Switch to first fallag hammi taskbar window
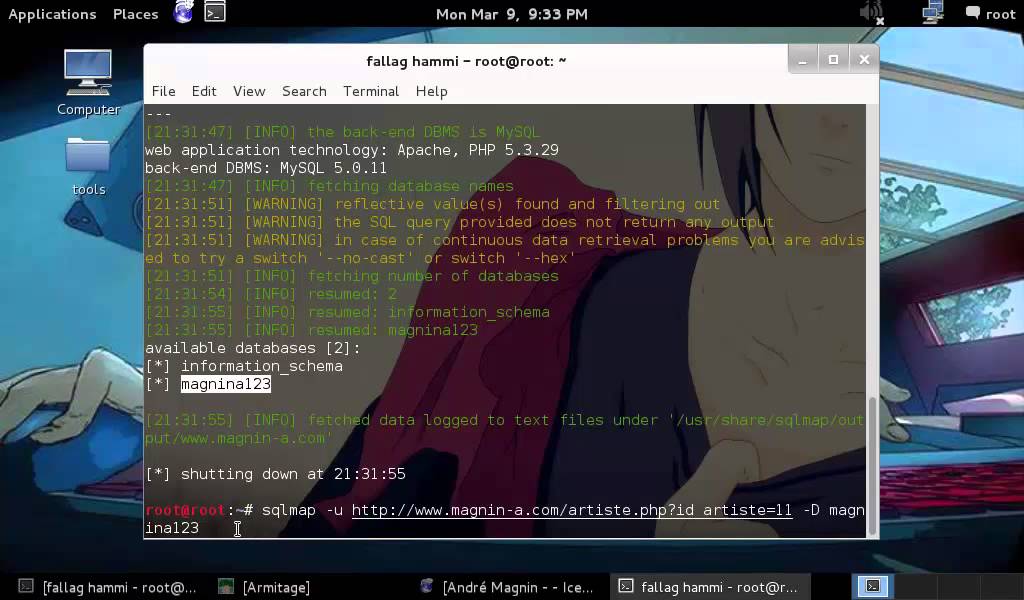The height and width of the screenshot is (600, 1024). (108, 587)
